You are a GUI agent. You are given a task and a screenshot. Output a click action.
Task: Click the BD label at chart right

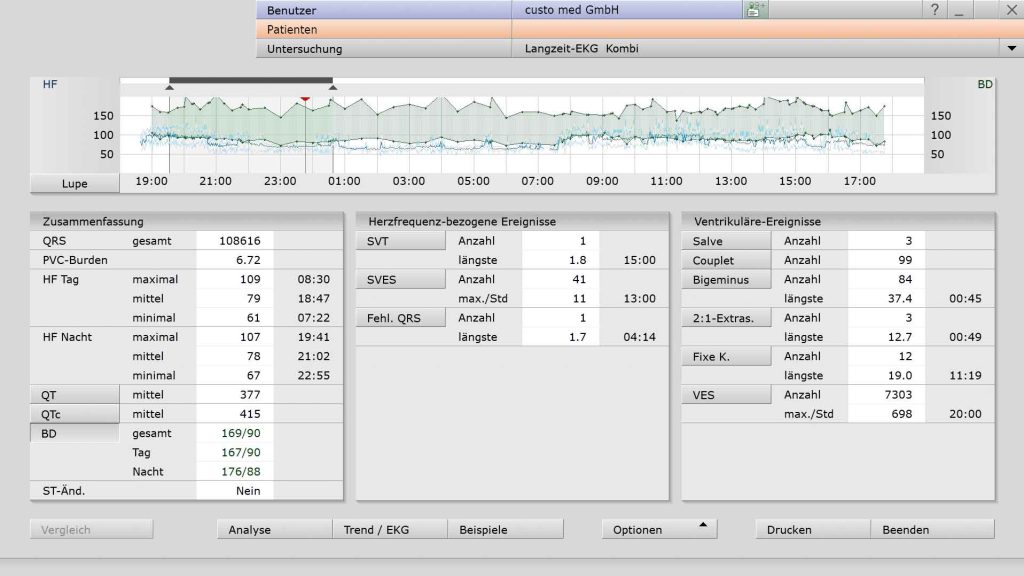(x=985, y=84)
